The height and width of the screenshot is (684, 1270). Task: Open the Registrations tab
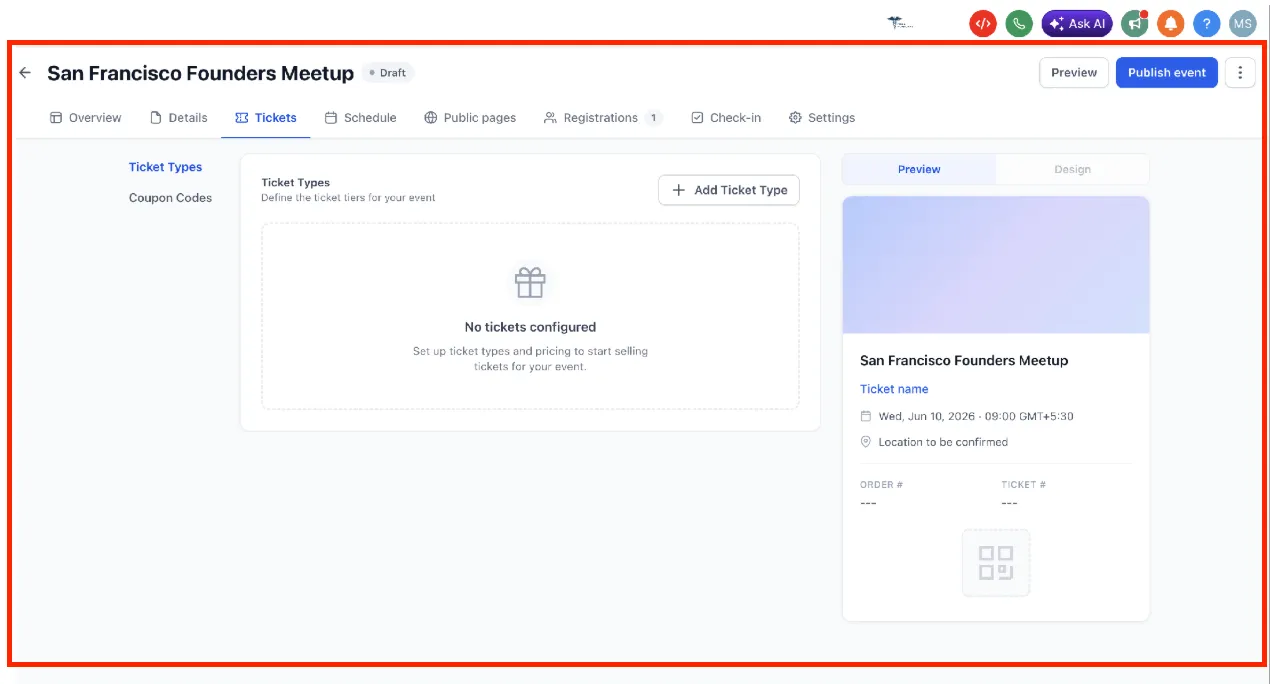point(602,118)
